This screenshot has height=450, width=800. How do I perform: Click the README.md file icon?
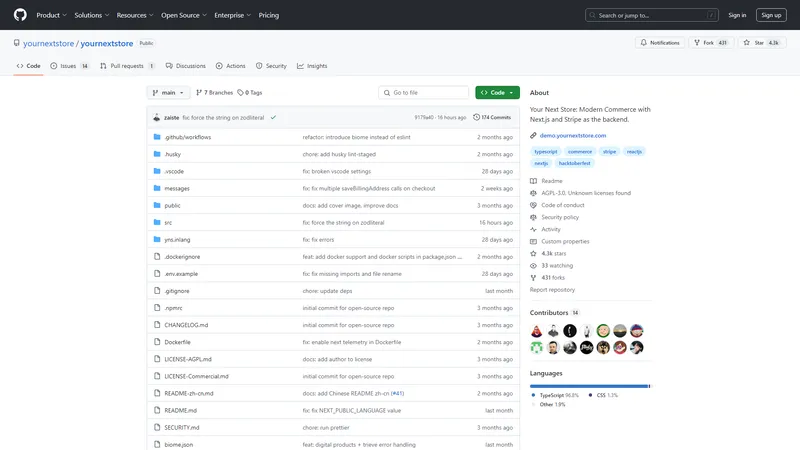[x=157, y=410]
